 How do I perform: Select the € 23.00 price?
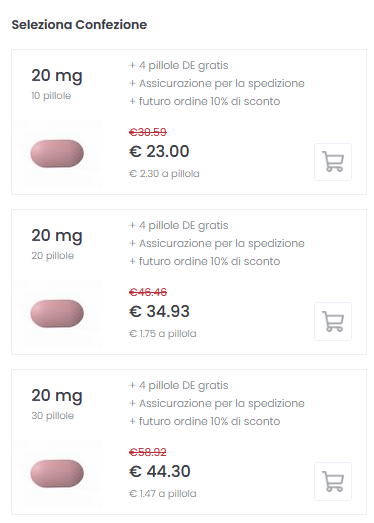[159, 151]
